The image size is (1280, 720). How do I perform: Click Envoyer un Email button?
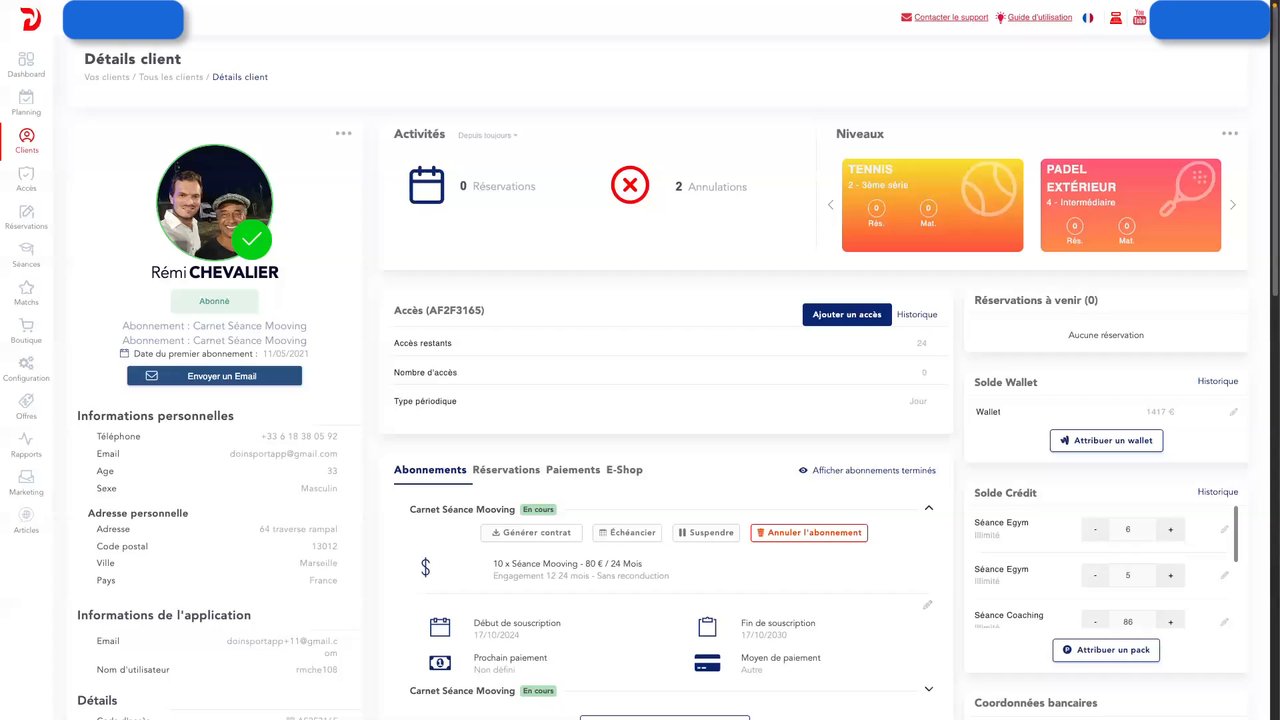tap(214, 376)
